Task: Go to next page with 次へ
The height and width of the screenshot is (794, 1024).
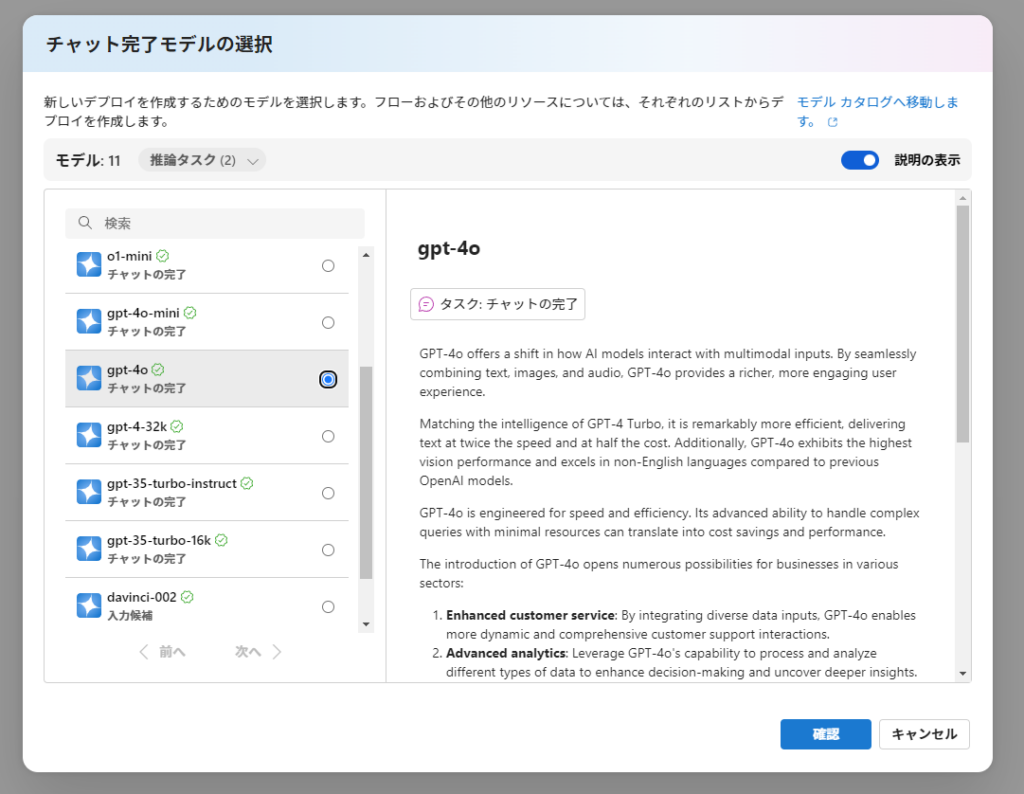Action: (259, 652)
